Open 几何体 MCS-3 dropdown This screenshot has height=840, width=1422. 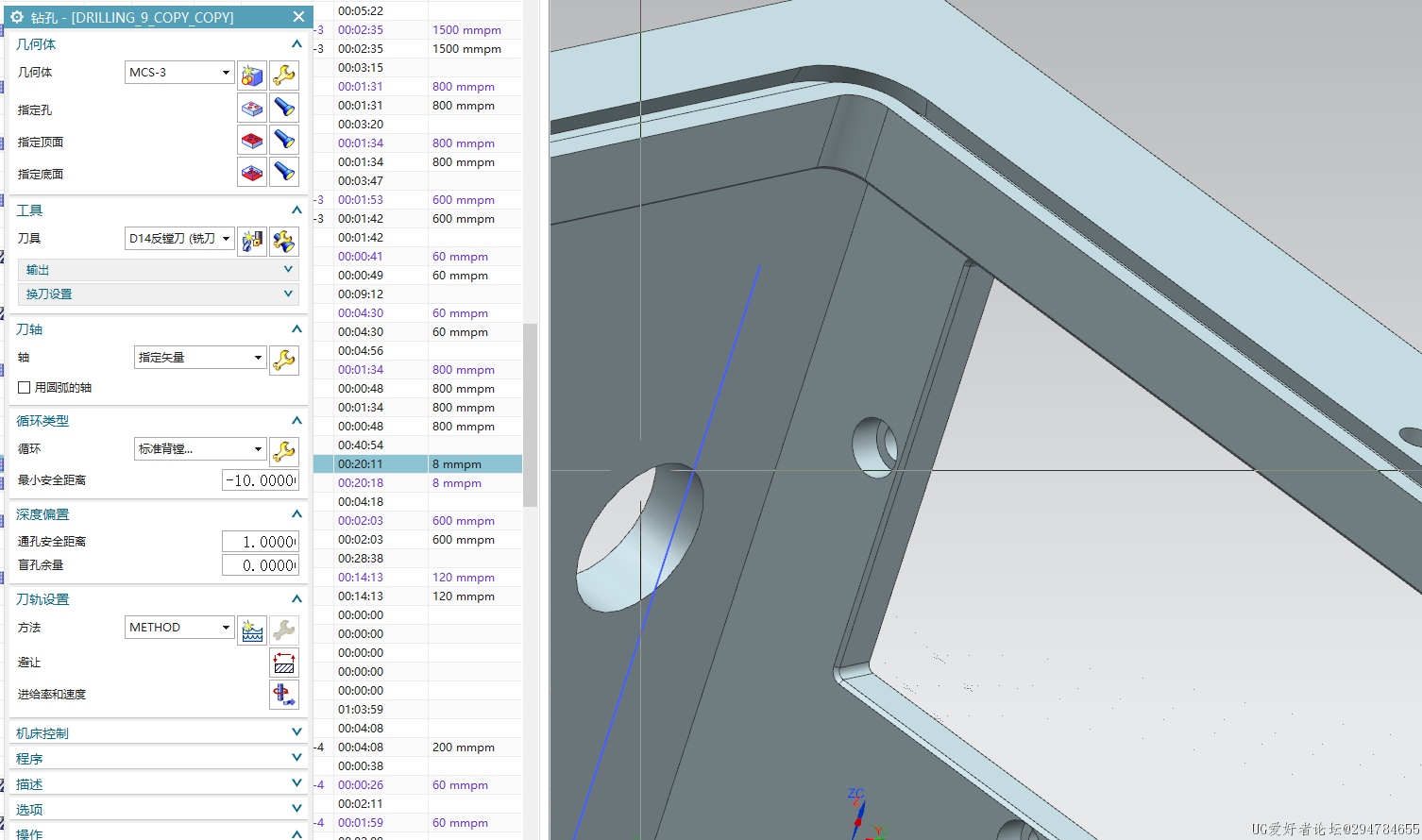coord(179,72)
